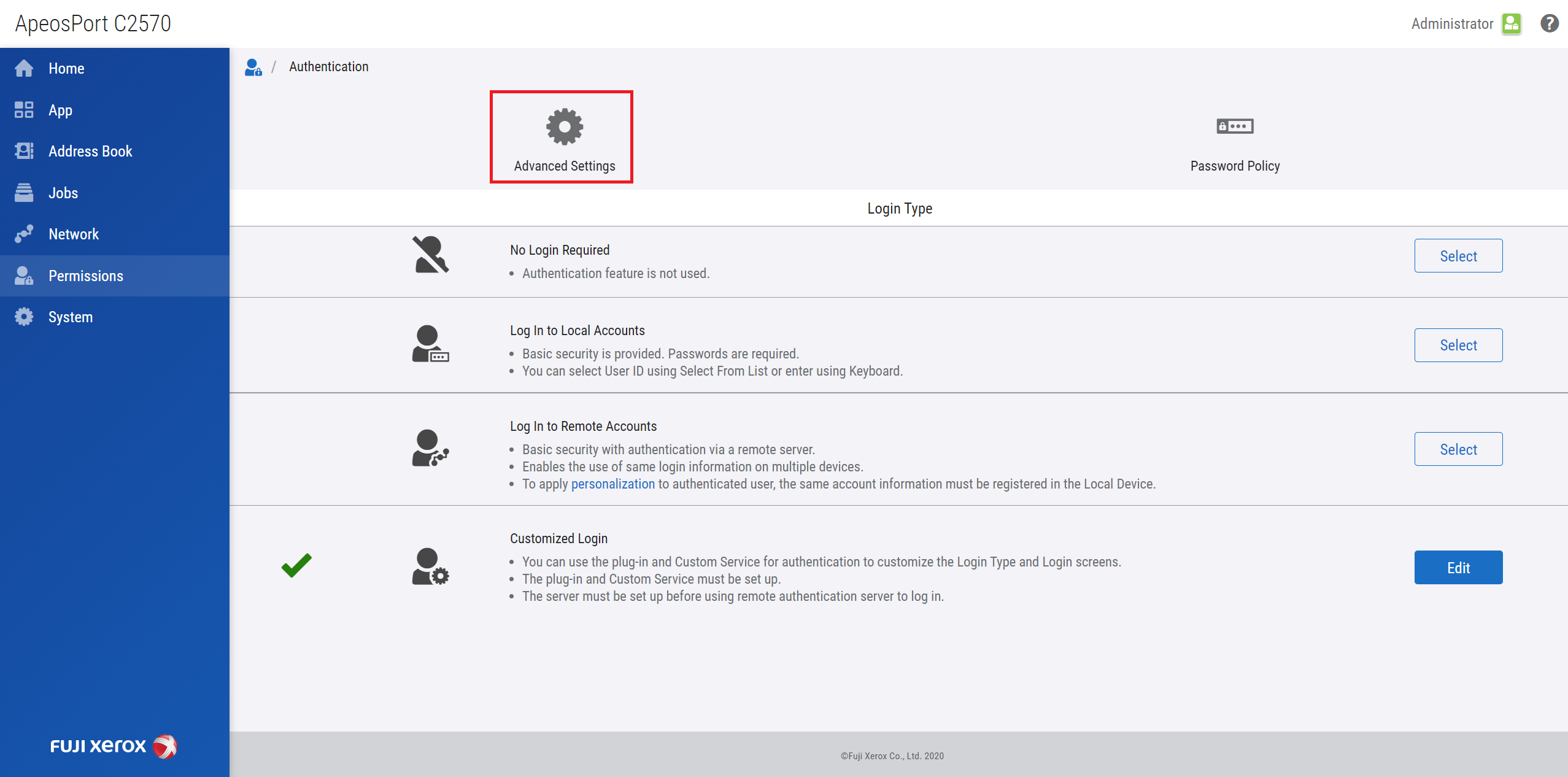1568x777 pixels.
Task: Select No Login Required option
Action: click(x=1458, y=256)
